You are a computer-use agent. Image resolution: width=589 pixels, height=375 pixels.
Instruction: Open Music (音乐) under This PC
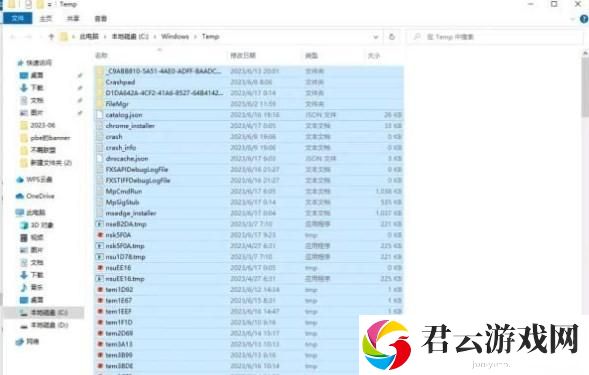(x=37, y=287)
